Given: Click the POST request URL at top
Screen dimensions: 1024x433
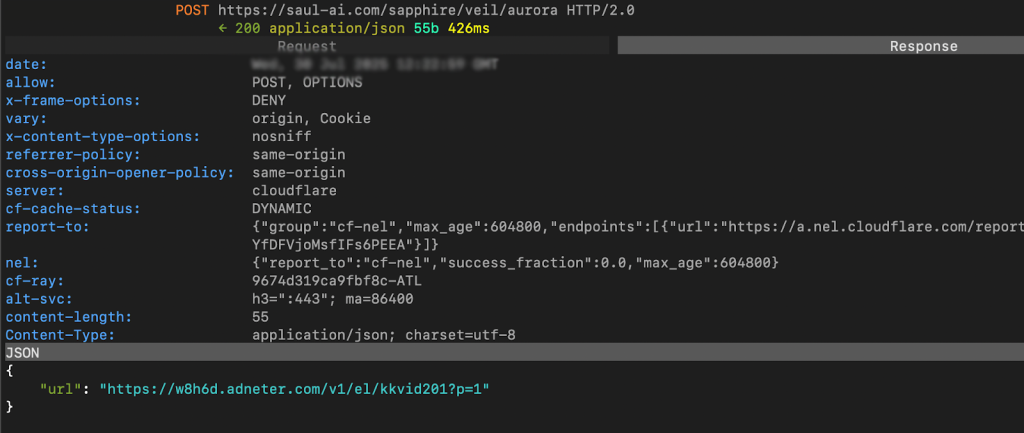Looking at the screenshot, I should click(x=425, y=11).
